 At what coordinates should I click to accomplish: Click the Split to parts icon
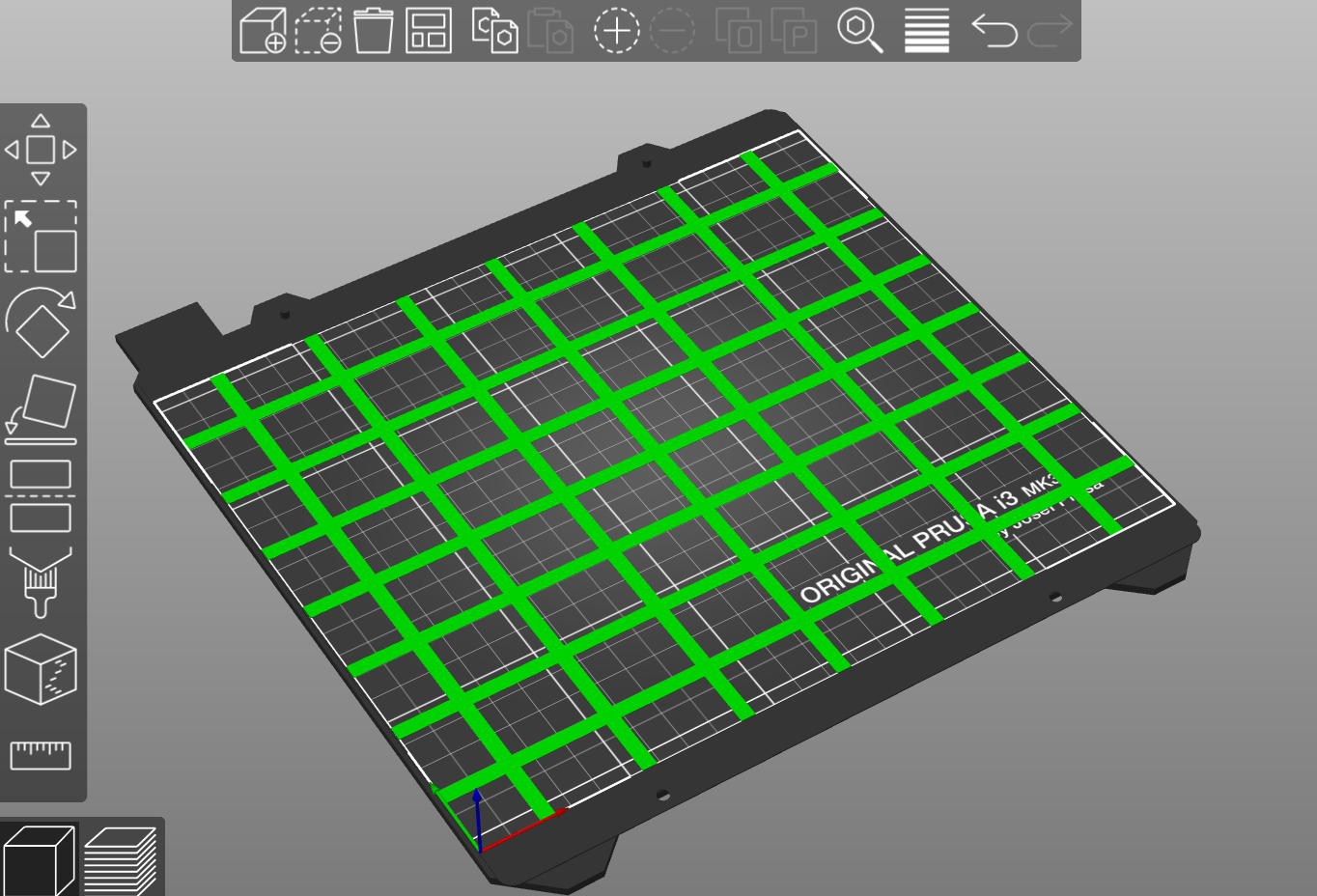point(795,31)
